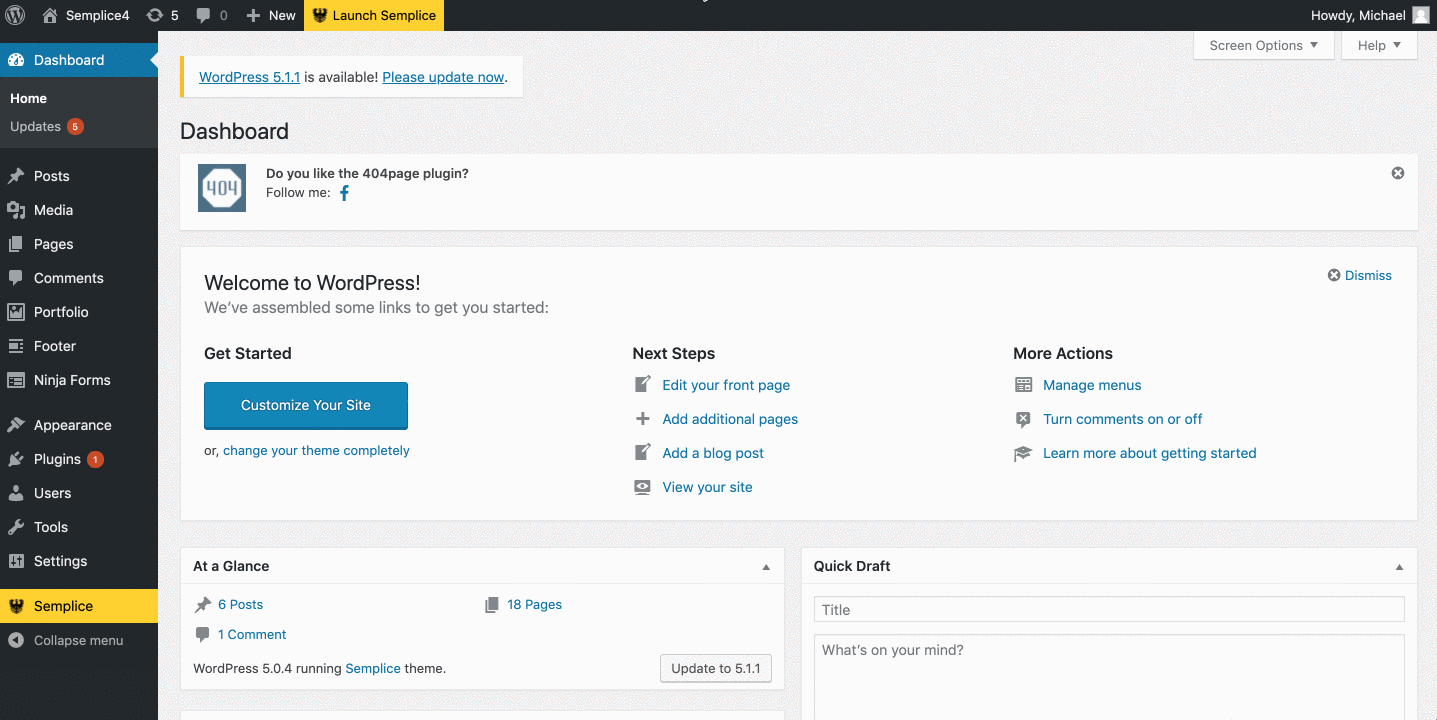The height and width of the screenshot is (720, 1437).
Task: Click the Michael user avatar
Action: tap(1421, 15)
